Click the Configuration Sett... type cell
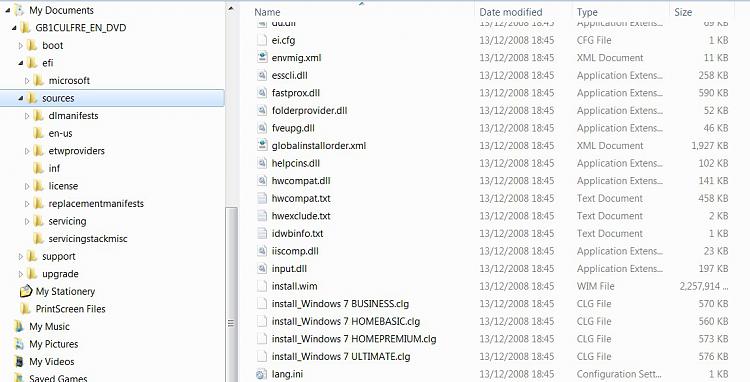750x382 pixels. (x=620, y=374)
